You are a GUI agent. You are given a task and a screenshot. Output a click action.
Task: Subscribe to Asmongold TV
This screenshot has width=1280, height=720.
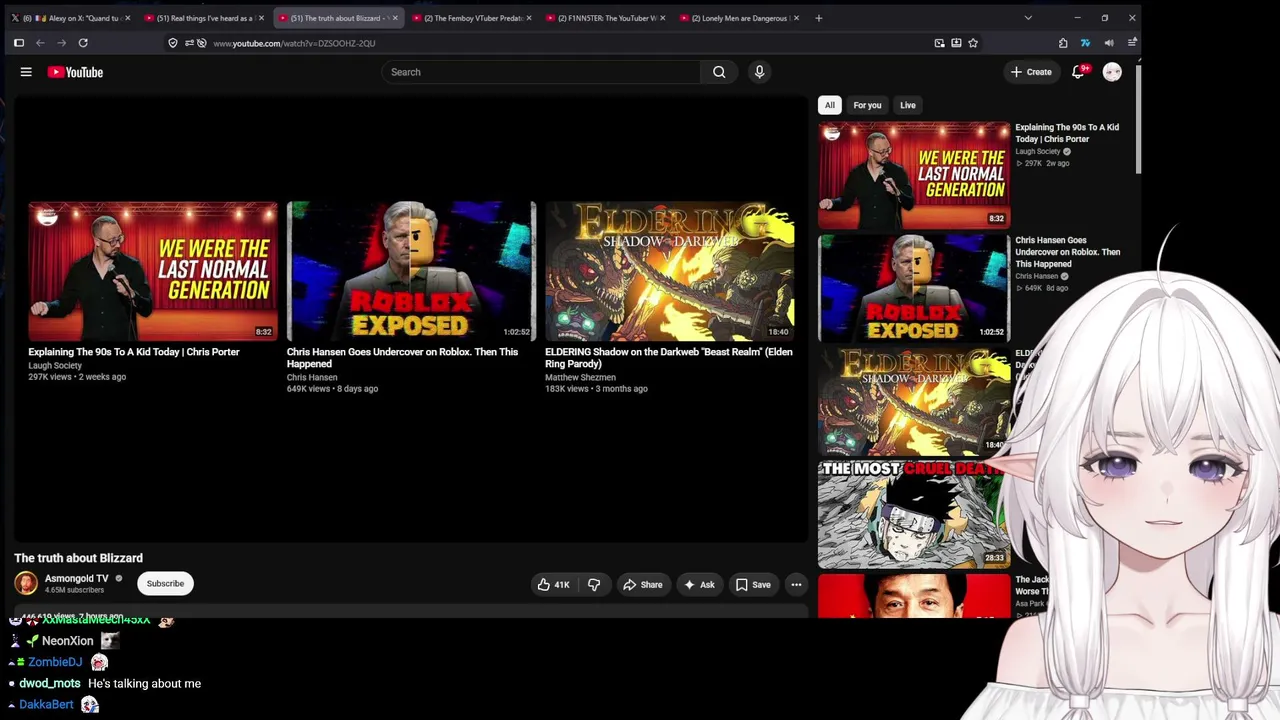click(165, 584)
